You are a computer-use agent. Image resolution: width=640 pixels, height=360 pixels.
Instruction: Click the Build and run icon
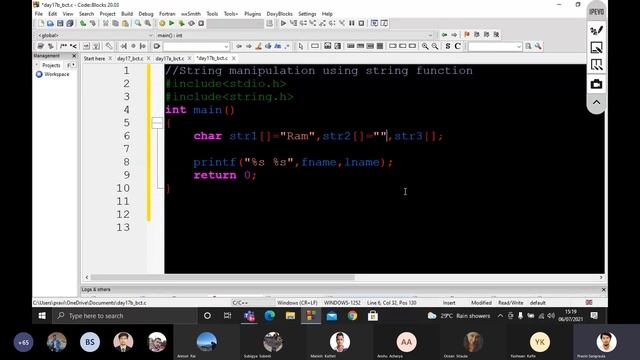point(182,24)
